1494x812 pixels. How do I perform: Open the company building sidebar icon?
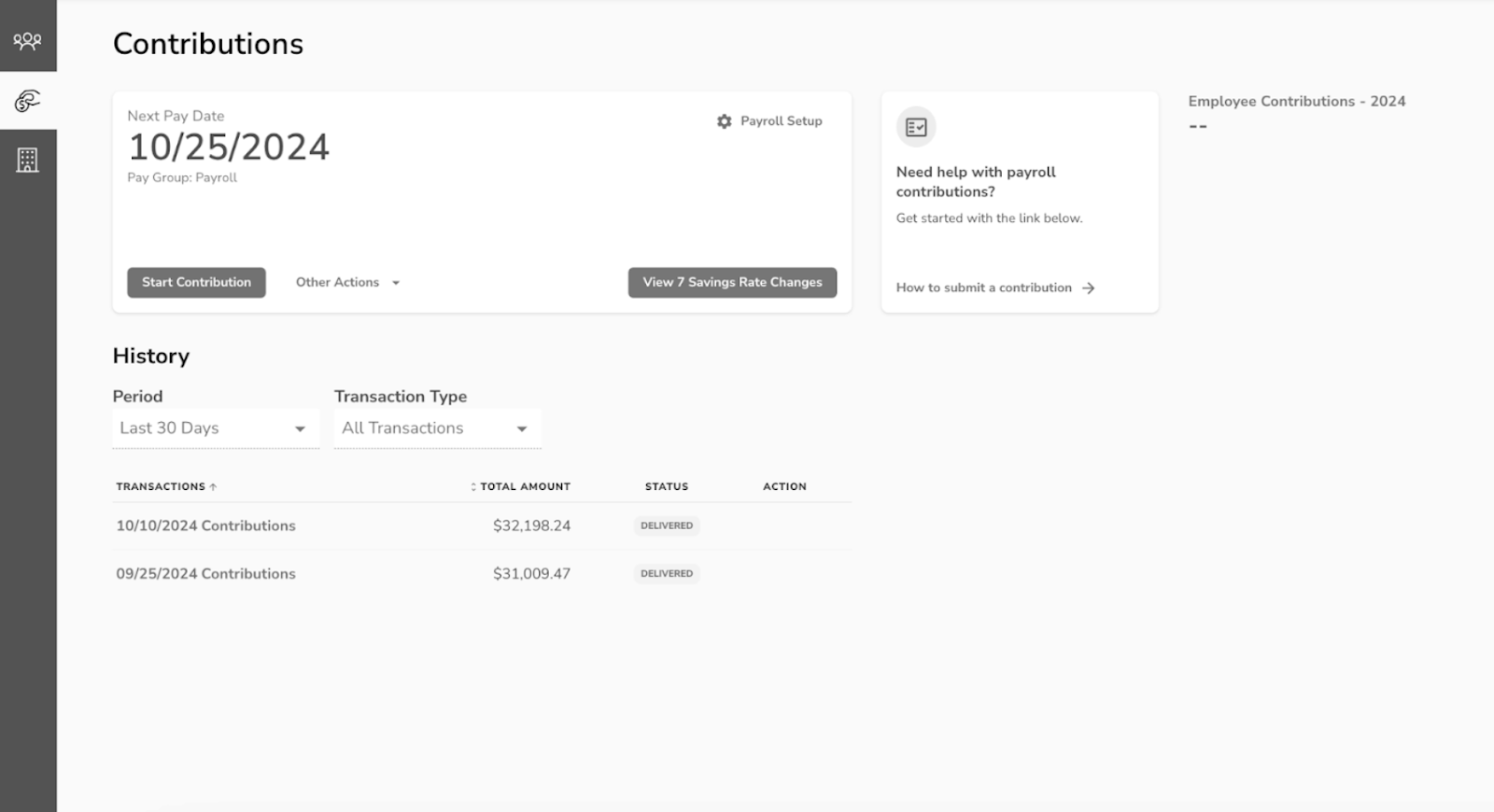click(x=27, y=160)
